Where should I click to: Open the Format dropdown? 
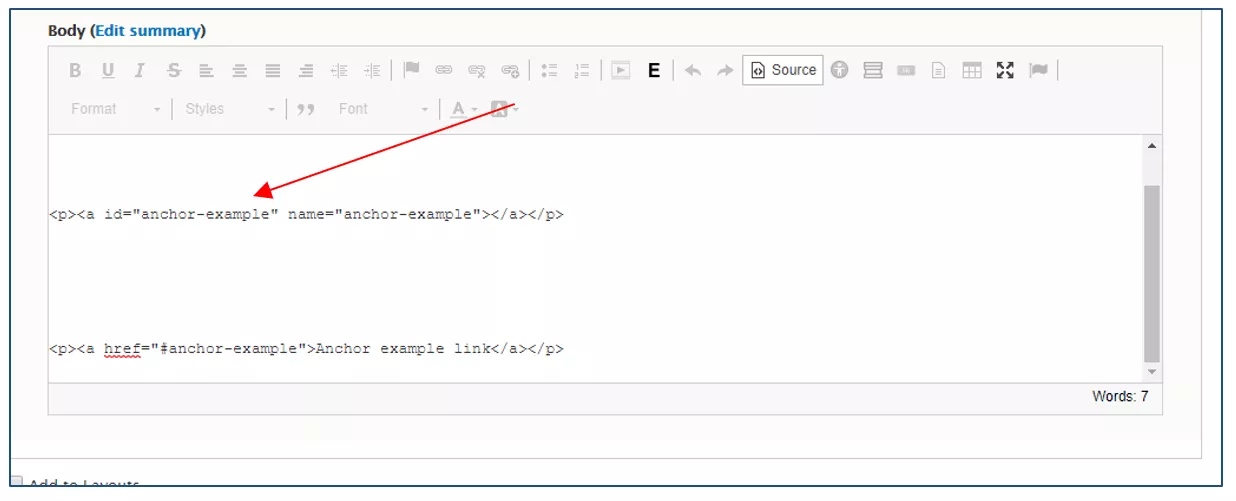click(x=114, y=109)
